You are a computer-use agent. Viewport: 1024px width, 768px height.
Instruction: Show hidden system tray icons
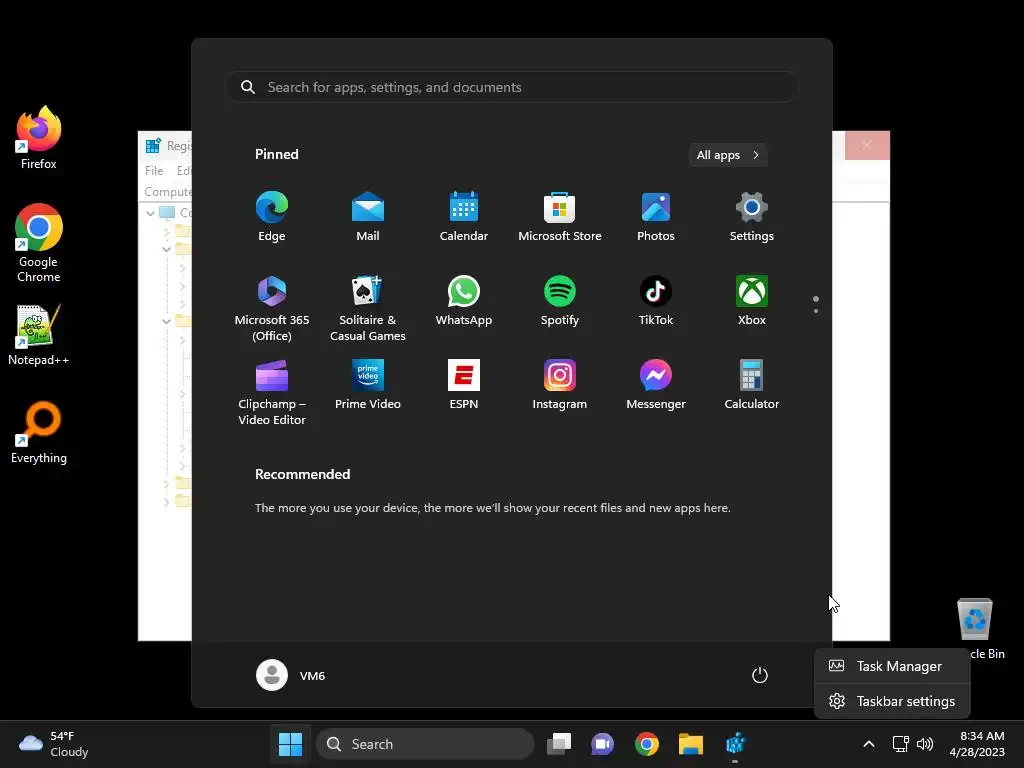869,744
